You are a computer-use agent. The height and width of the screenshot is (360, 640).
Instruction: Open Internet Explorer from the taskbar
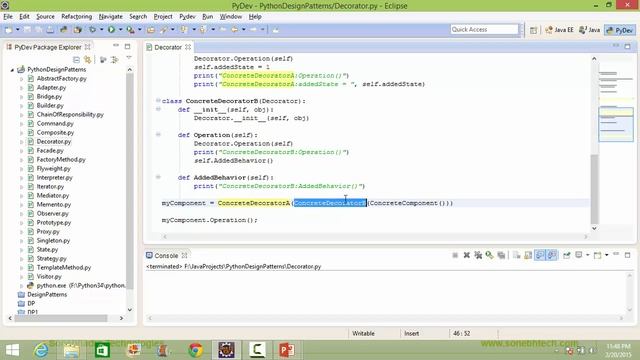pyautogui.click(x=41, y=350)
